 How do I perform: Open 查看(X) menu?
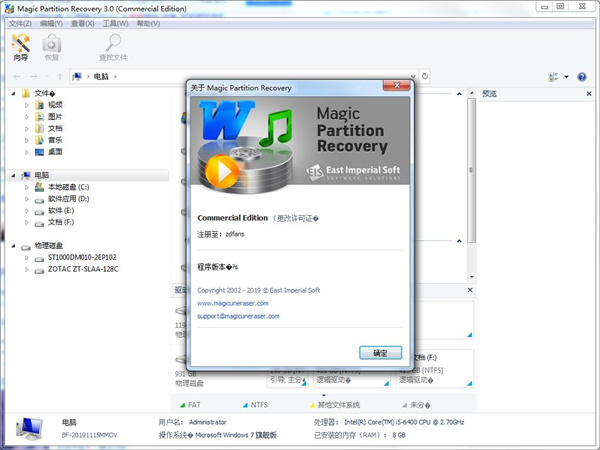point(83,24)
